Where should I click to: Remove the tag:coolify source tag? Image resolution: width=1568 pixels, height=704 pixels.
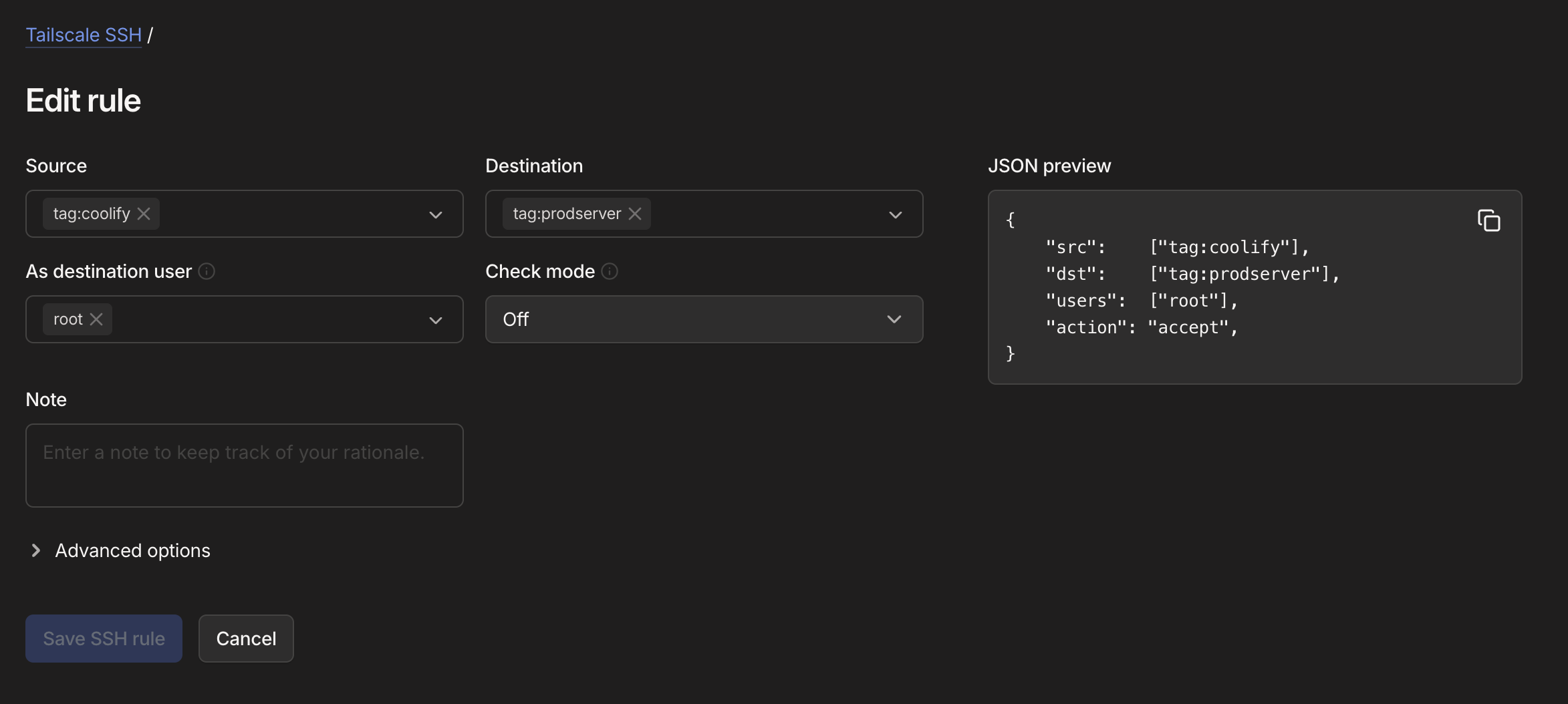144,214
